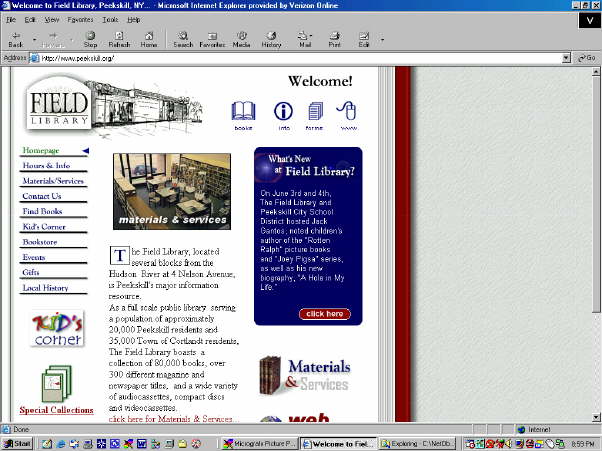The height and width of the screenshot is (451, 602).
Task: Open the Materials/Services sidebar link
Action: click(53, 181)
